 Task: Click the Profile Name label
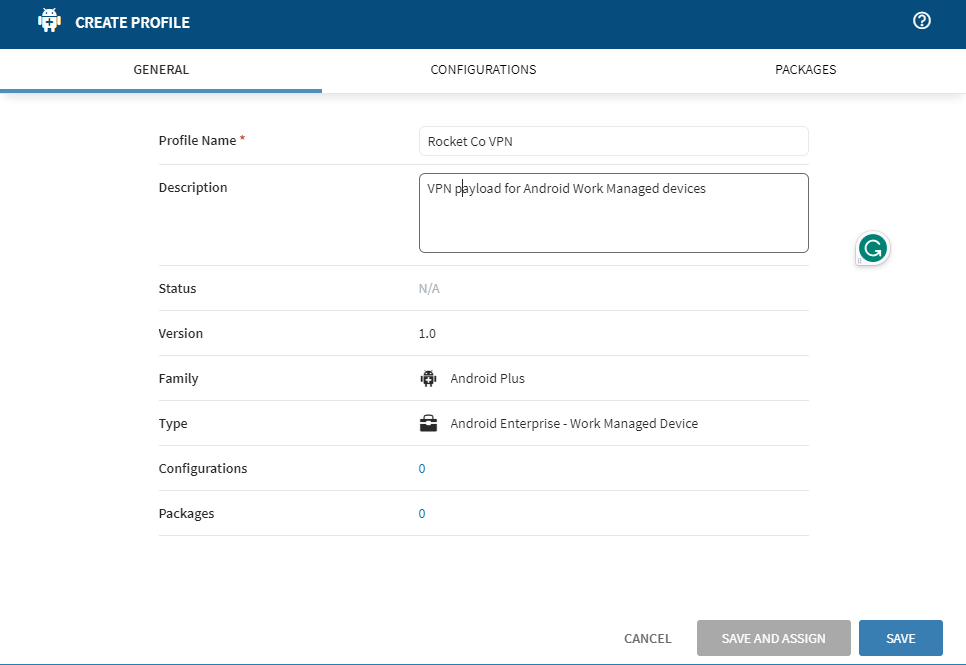pos(197,141)
